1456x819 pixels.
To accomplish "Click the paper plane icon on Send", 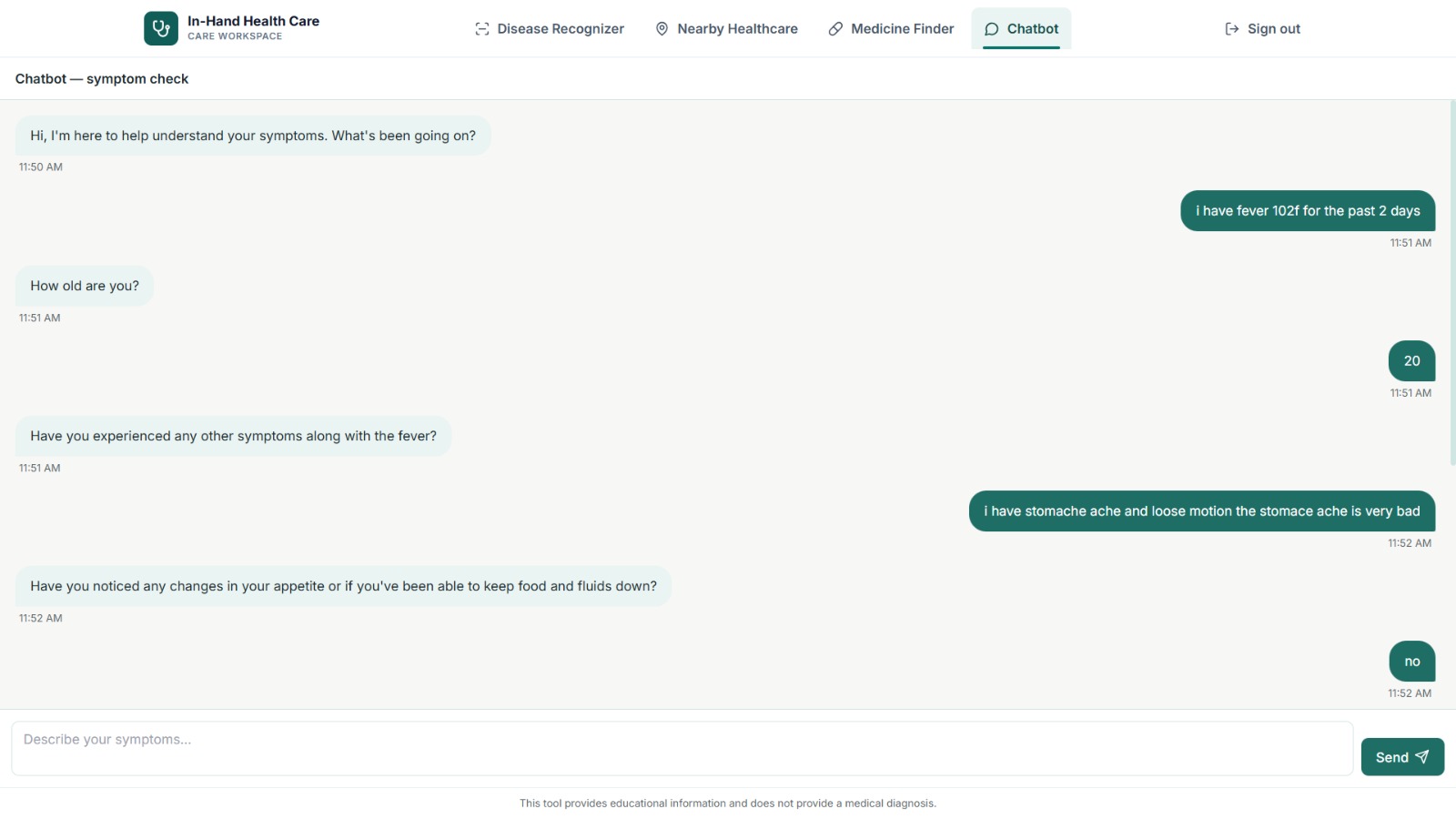I will (1422, 757).
